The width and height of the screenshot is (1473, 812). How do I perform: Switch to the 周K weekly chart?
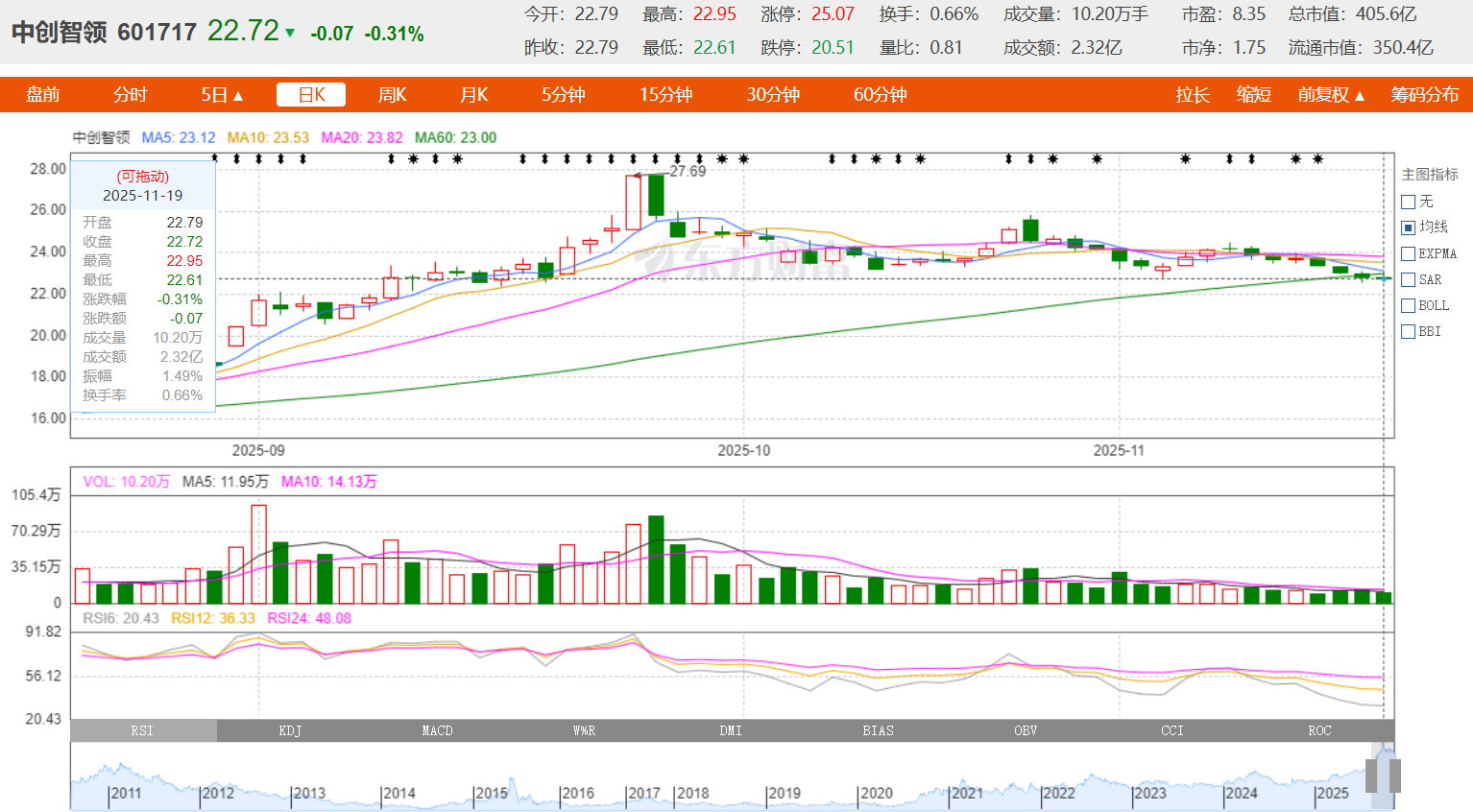click(393, 95)
